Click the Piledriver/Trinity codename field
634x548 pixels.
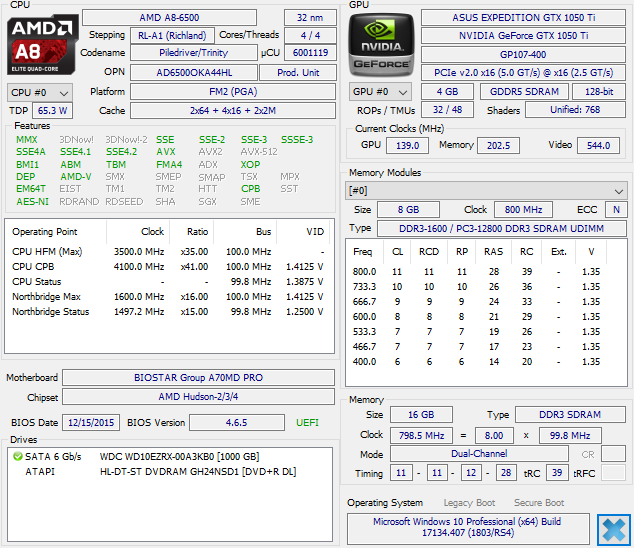click(x=194, y=53)
